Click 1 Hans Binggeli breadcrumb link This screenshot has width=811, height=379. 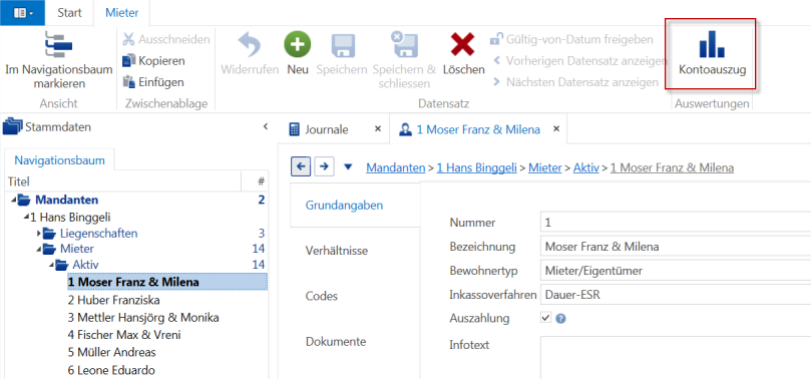point(476,168)
